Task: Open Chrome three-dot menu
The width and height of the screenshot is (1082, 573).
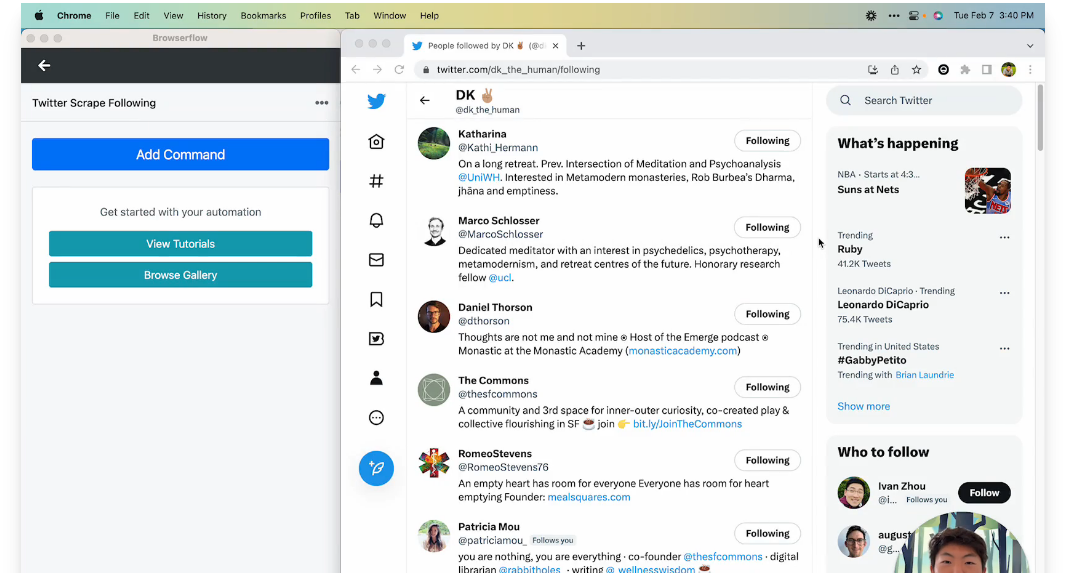Action: click(1030, 69)
